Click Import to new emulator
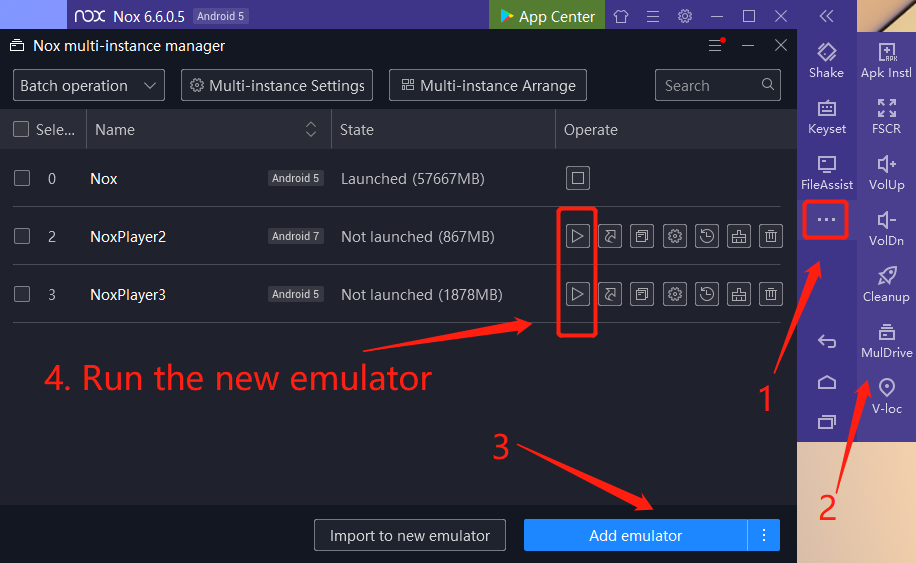916x563 pixels. tap(410, 535)
